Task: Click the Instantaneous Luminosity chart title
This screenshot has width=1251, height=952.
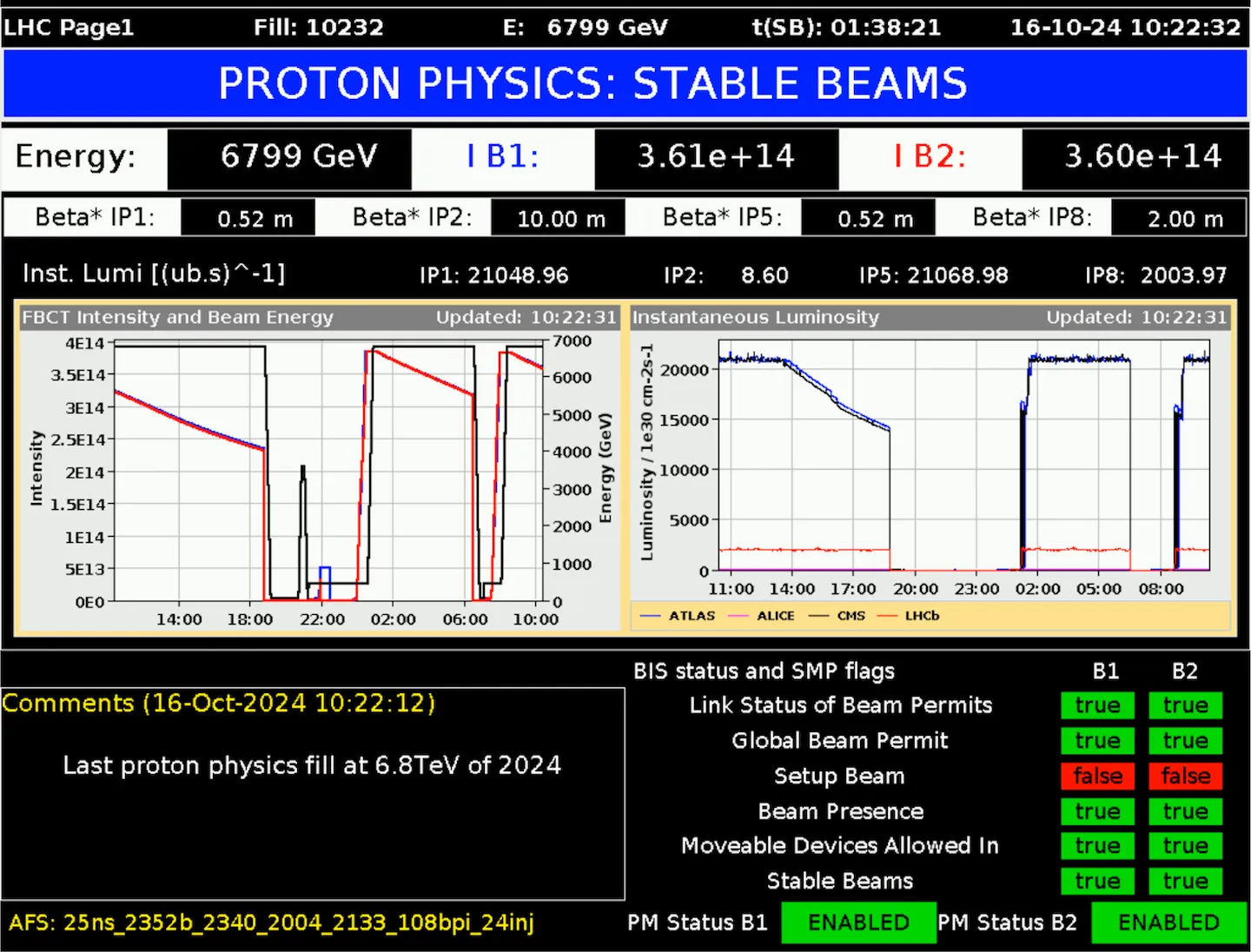Action: (x=755, y=317)
